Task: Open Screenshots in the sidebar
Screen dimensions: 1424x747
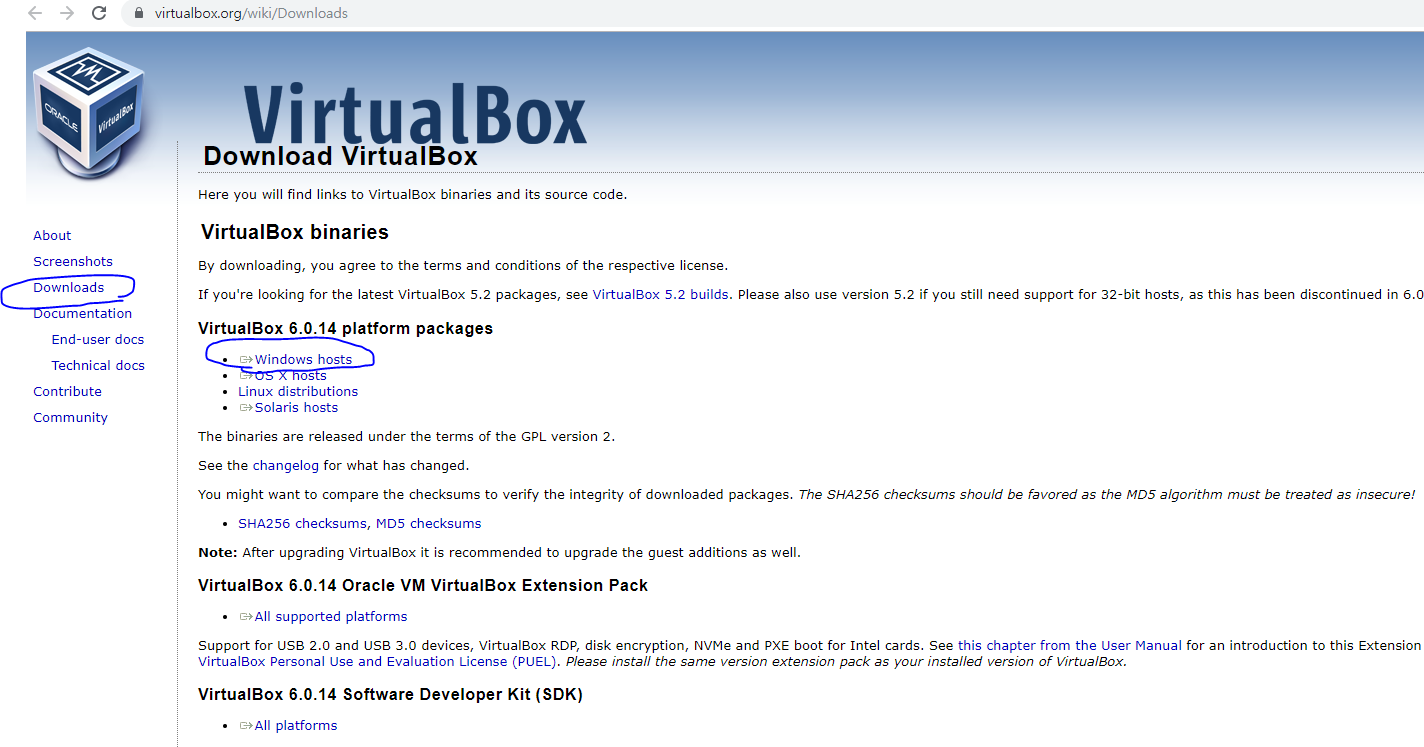Action: (73, 261)
